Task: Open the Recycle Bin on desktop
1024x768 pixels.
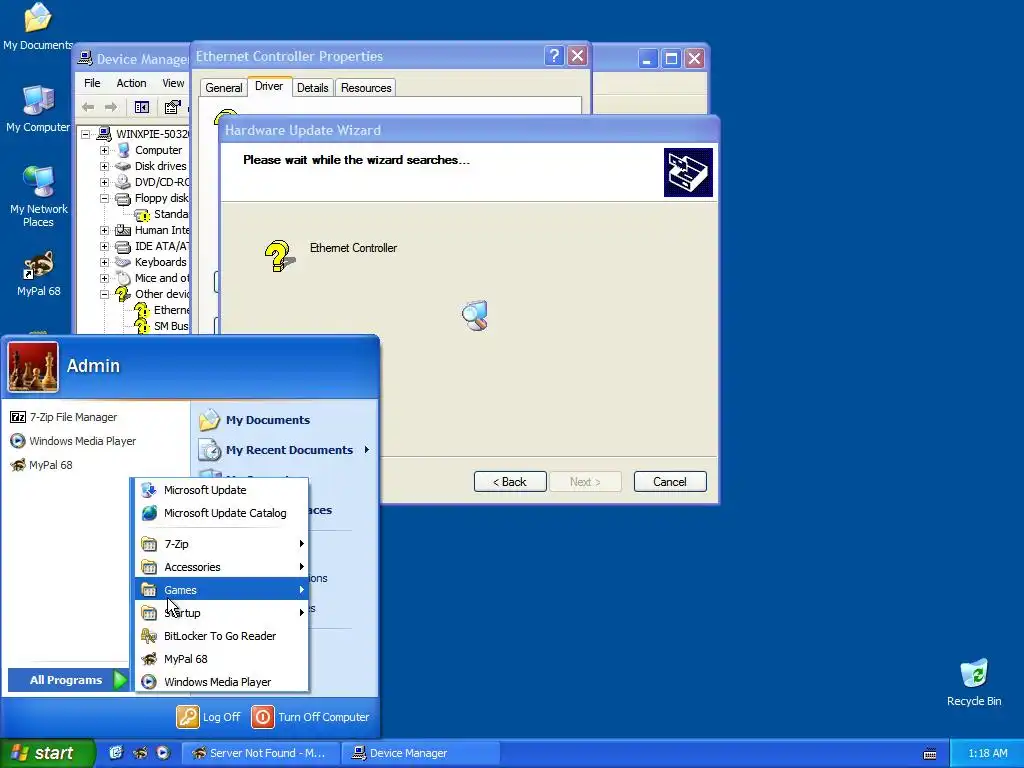Action: [974, 682]
